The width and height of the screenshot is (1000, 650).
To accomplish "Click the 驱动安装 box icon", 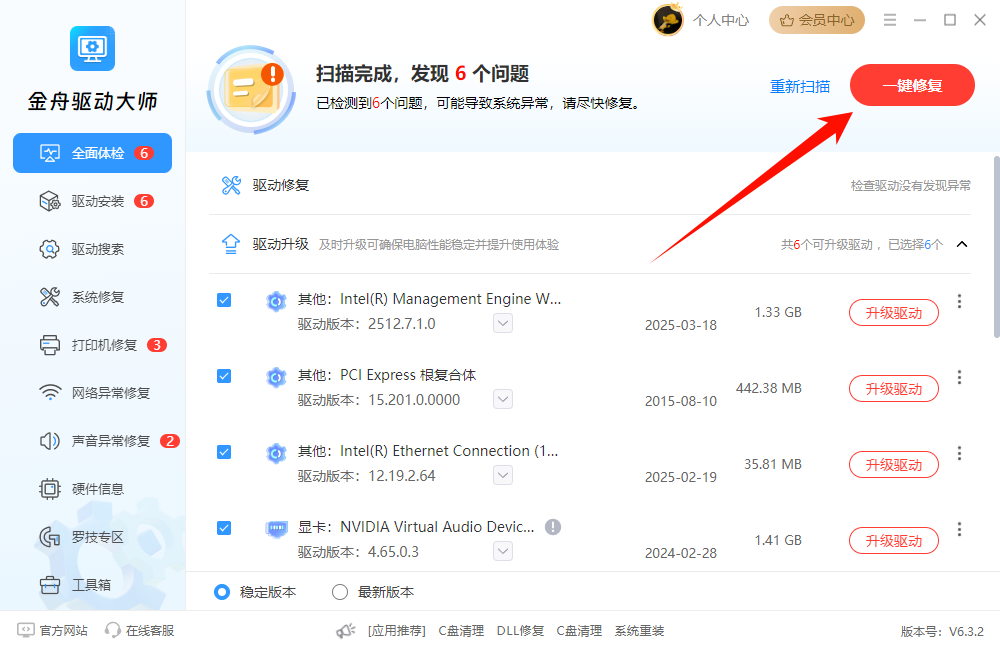I will click(x=50, y=202).
